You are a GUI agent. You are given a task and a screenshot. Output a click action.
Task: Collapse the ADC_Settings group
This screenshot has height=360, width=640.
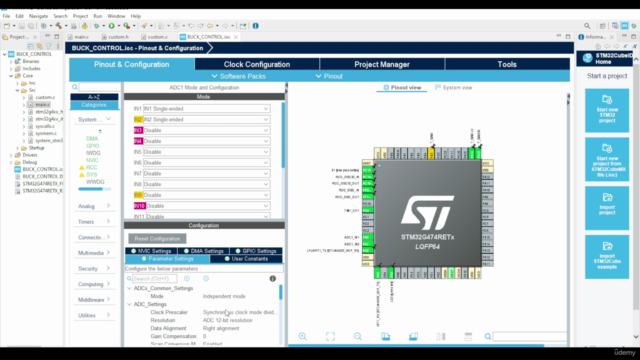coord(129,304)
